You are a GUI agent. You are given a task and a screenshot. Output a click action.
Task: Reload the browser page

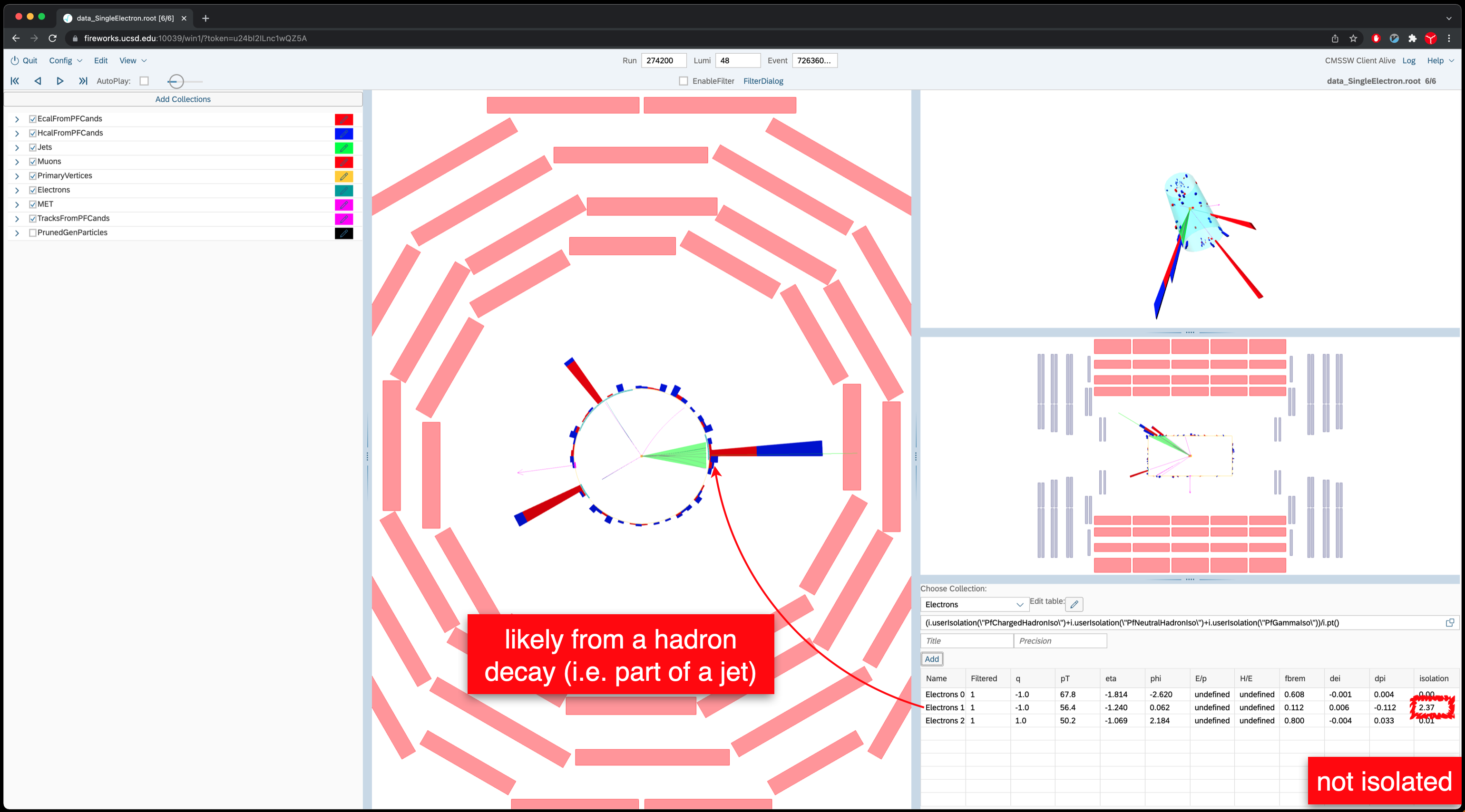pos(52,38)
